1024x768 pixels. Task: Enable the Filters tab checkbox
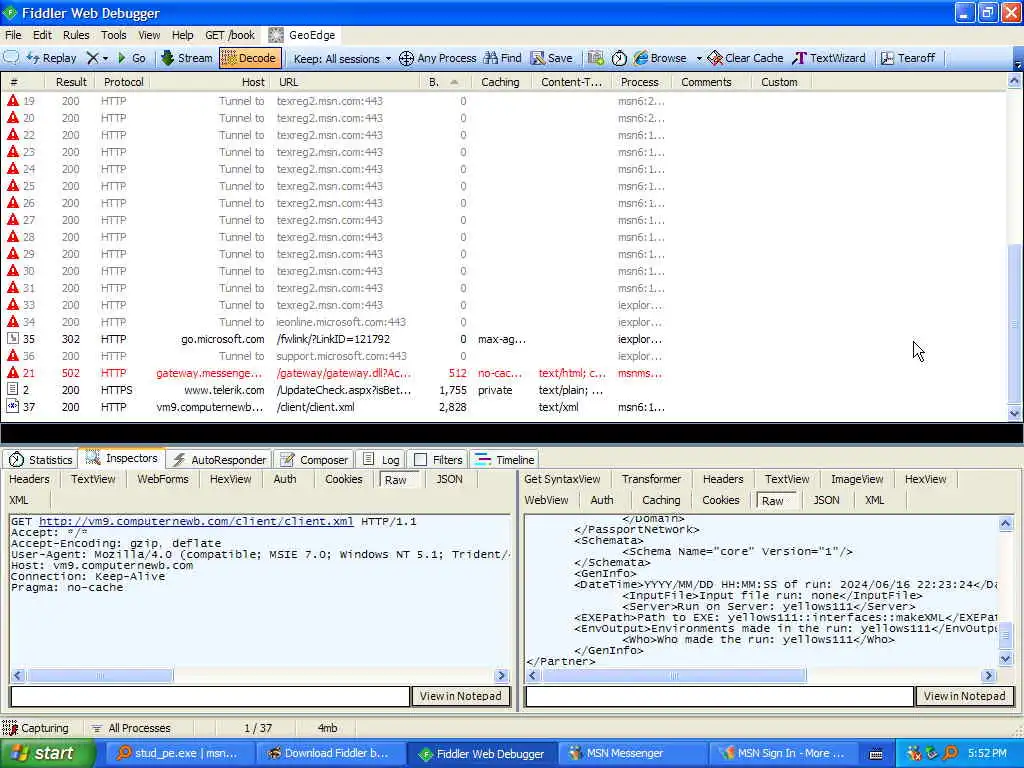421,460
